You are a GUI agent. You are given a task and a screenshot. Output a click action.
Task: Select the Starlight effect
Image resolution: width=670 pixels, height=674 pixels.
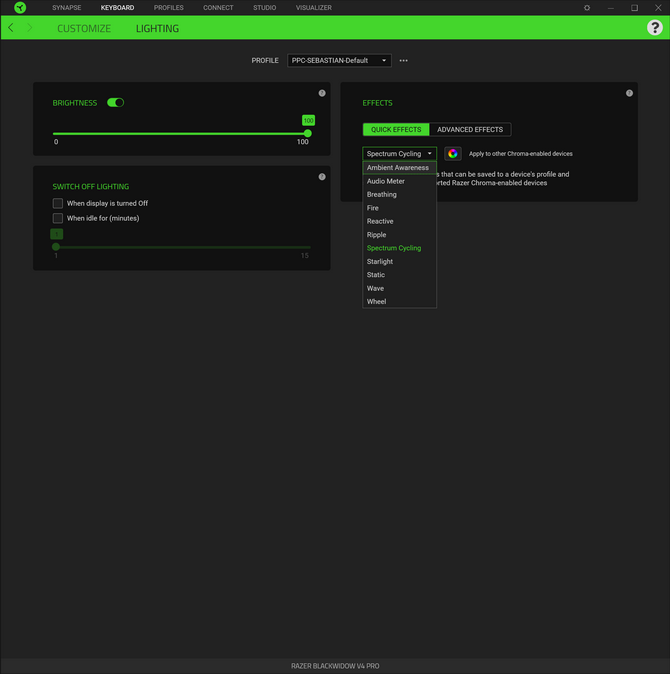(x=399, y=261)
